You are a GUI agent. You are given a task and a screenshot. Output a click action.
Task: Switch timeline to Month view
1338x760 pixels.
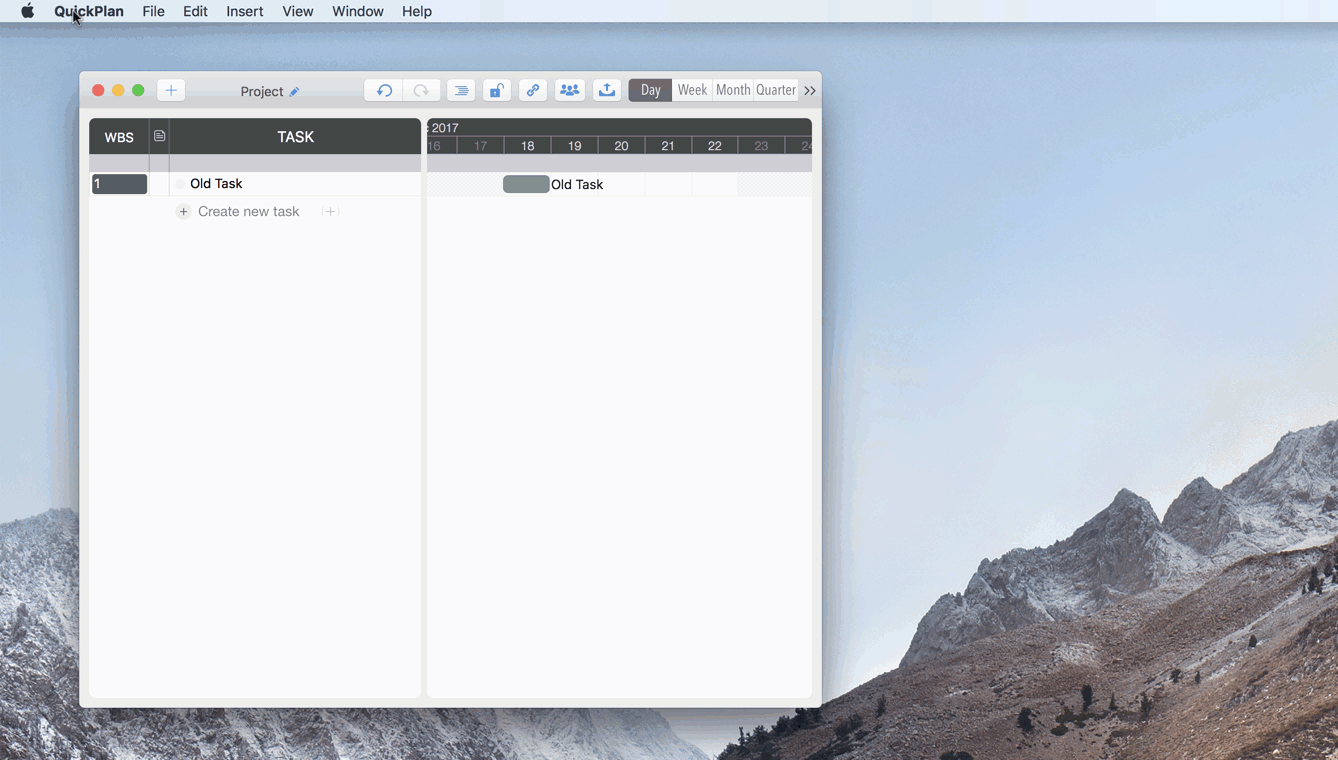tap(733, 90)
